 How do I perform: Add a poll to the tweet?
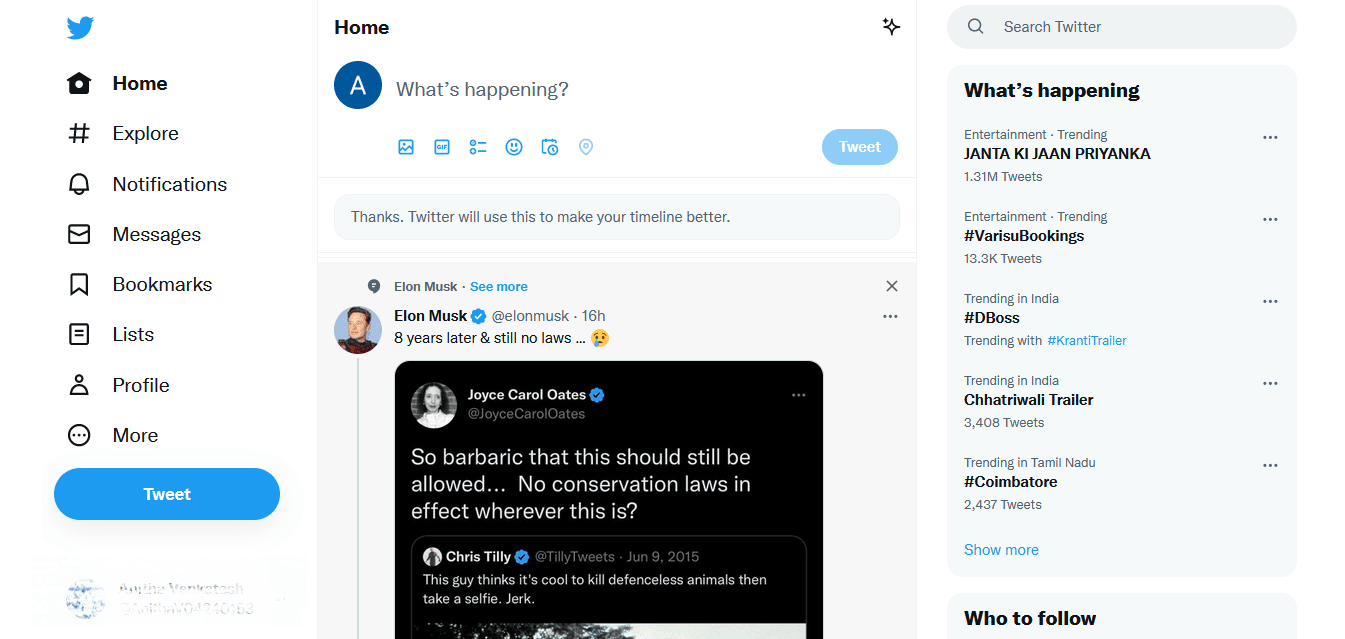pos(477,147)
